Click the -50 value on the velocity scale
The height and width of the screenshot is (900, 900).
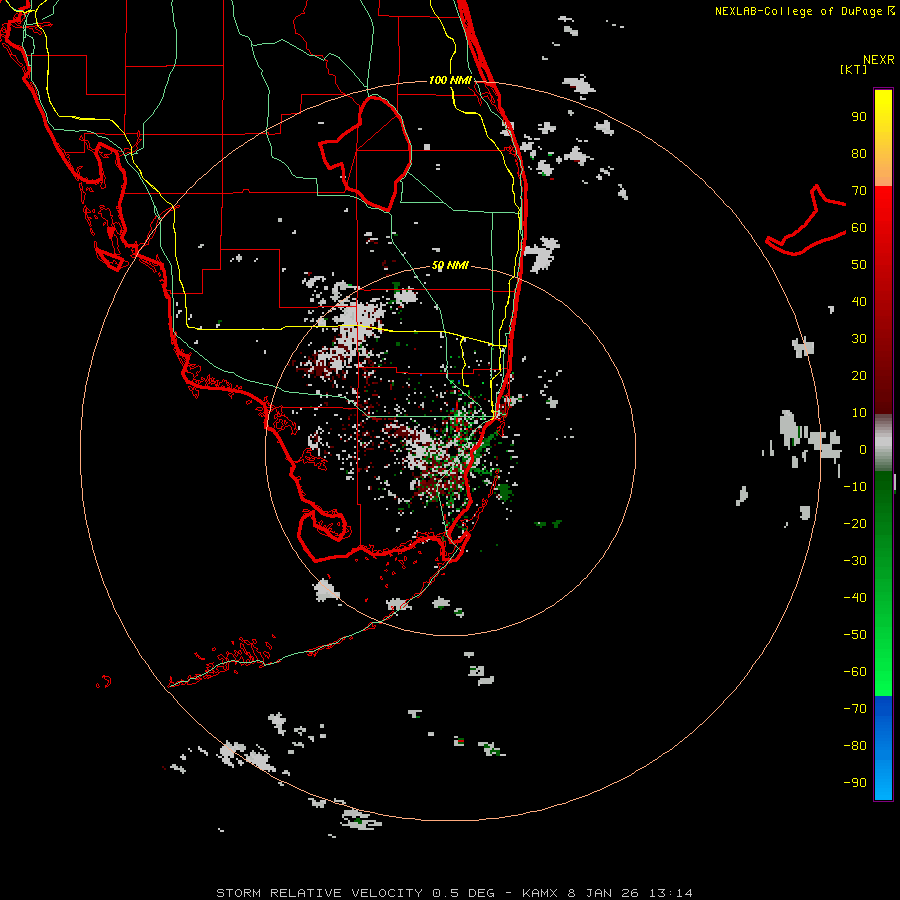point(855,635)
